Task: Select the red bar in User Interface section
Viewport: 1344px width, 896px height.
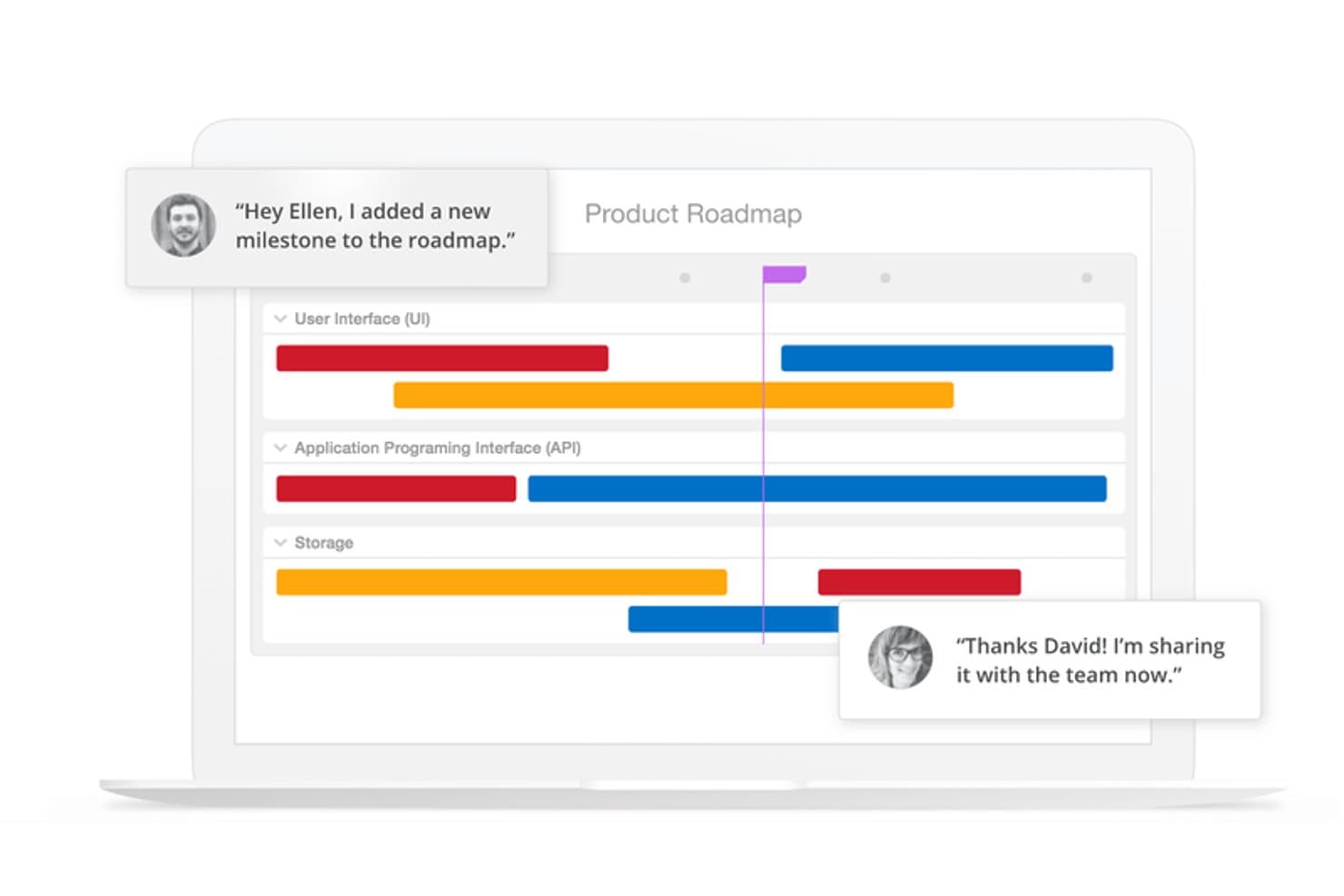Action: click(442, 358)
